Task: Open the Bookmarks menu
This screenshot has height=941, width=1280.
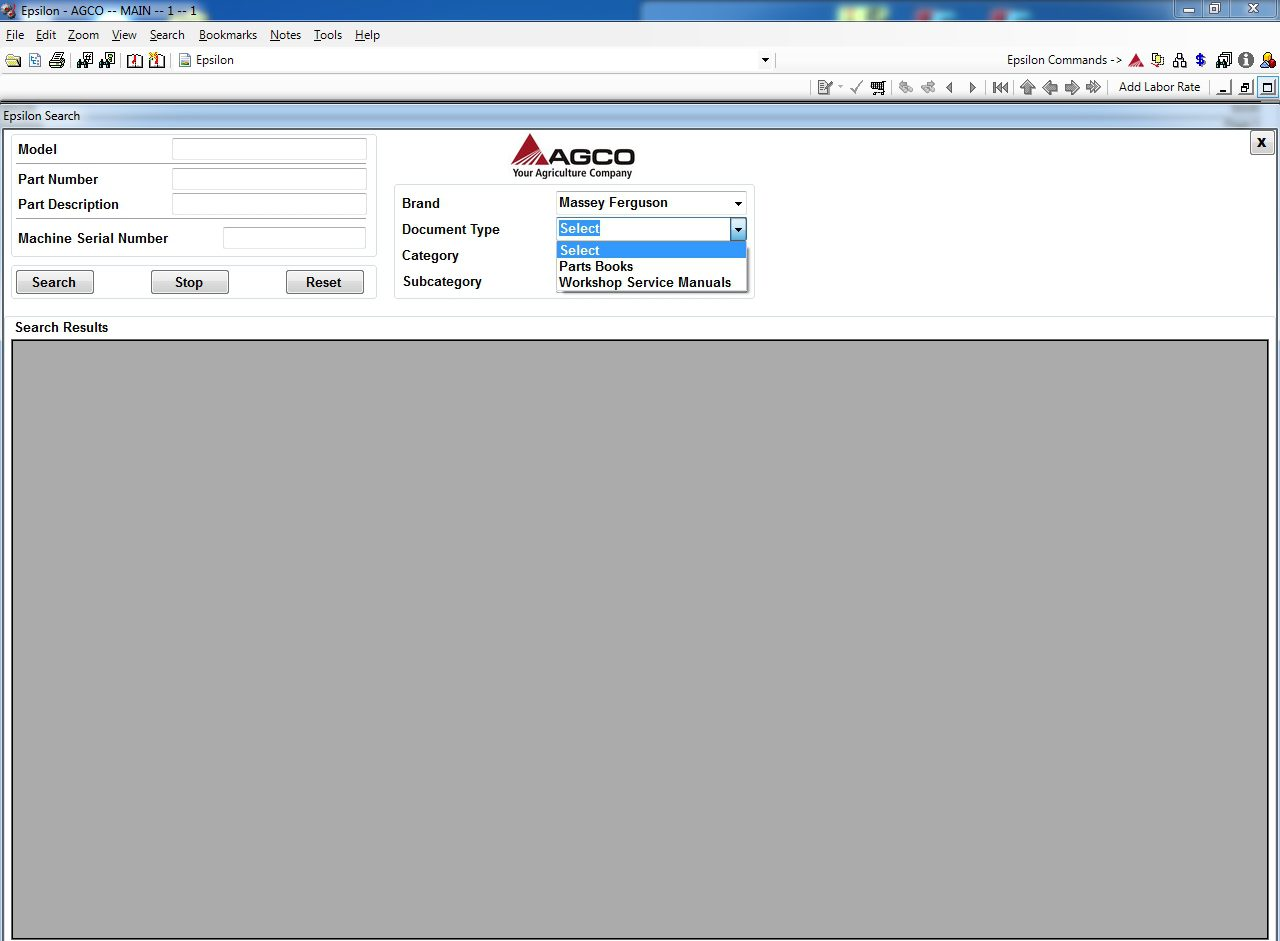Action: click(228, 35)
